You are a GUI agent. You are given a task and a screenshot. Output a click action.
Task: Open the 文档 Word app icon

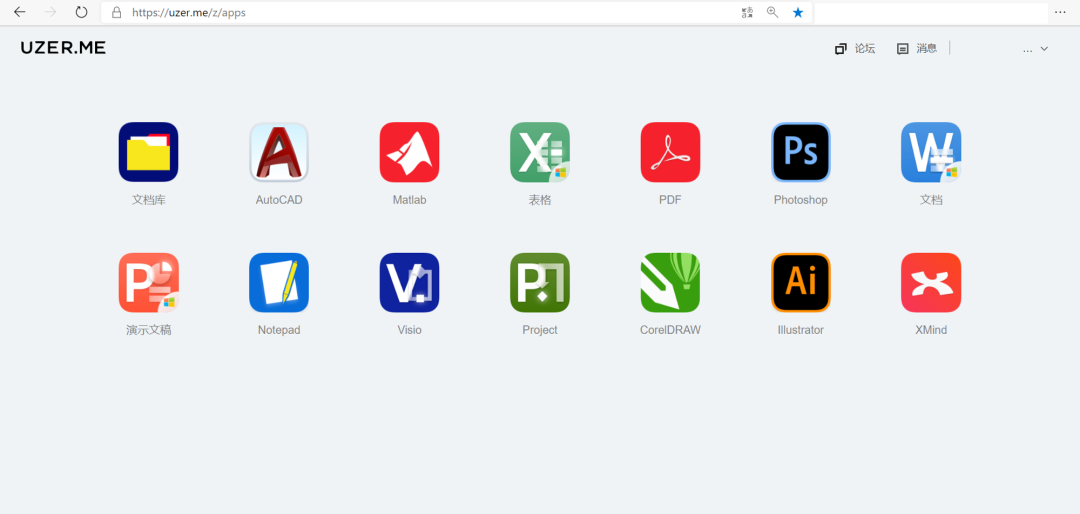pyautogui.click(x=931, y=152)
